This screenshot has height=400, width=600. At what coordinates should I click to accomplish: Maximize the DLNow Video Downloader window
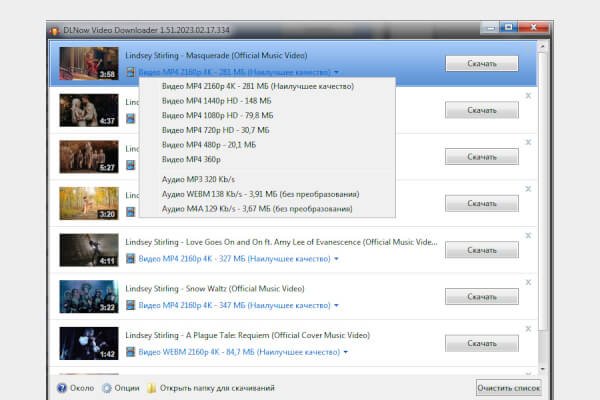click(x=509, y=28)
